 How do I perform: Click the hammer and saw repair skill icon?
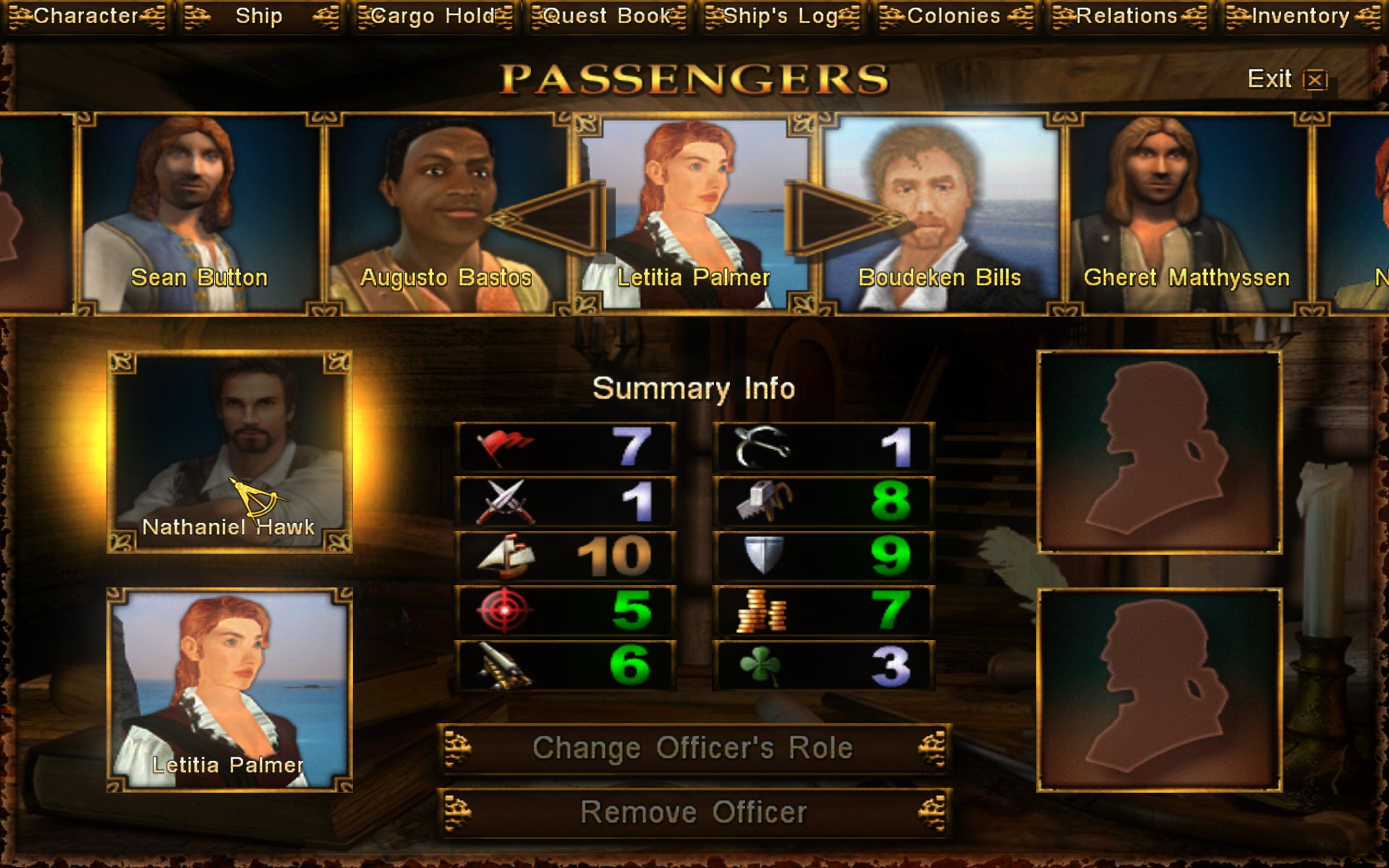[763, 501]
